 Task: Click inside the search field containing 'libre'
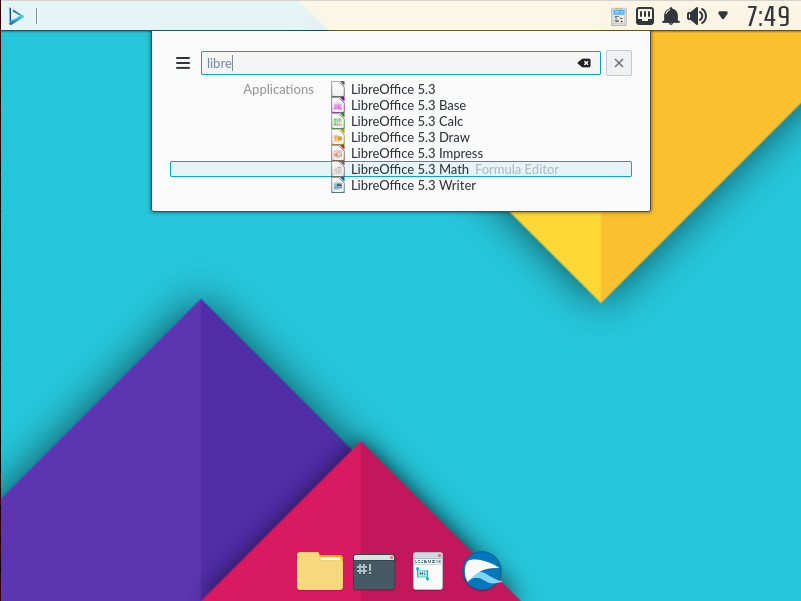[x=390, y=63]
